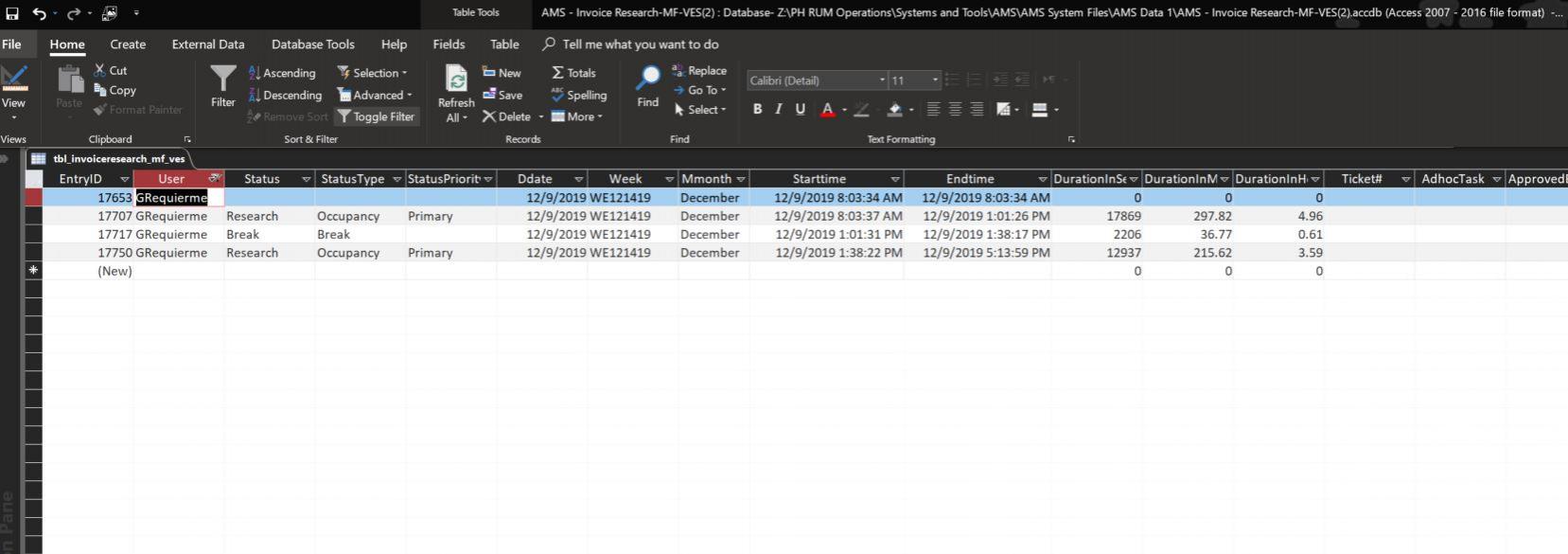Run Spelling check
Image resolution: width=1568 pixels, height=554 pixels.
click(578, 95)
